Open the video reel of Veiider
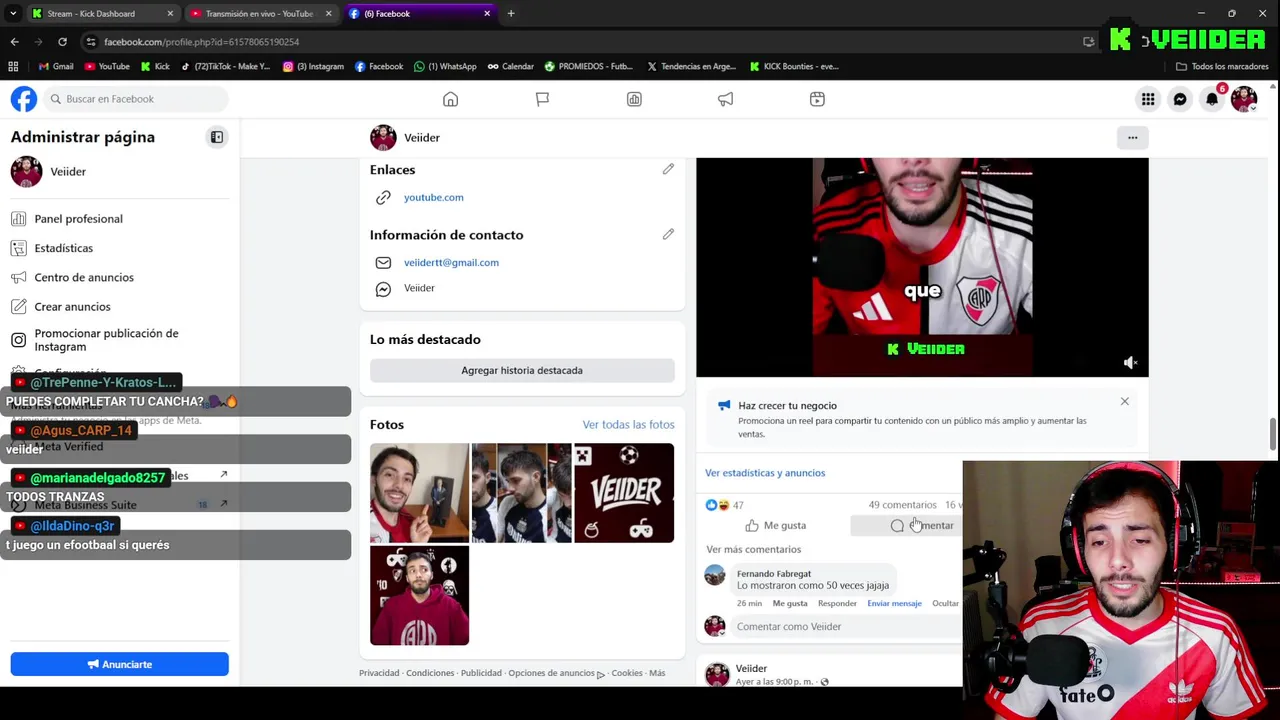 (x=922, y=267)
